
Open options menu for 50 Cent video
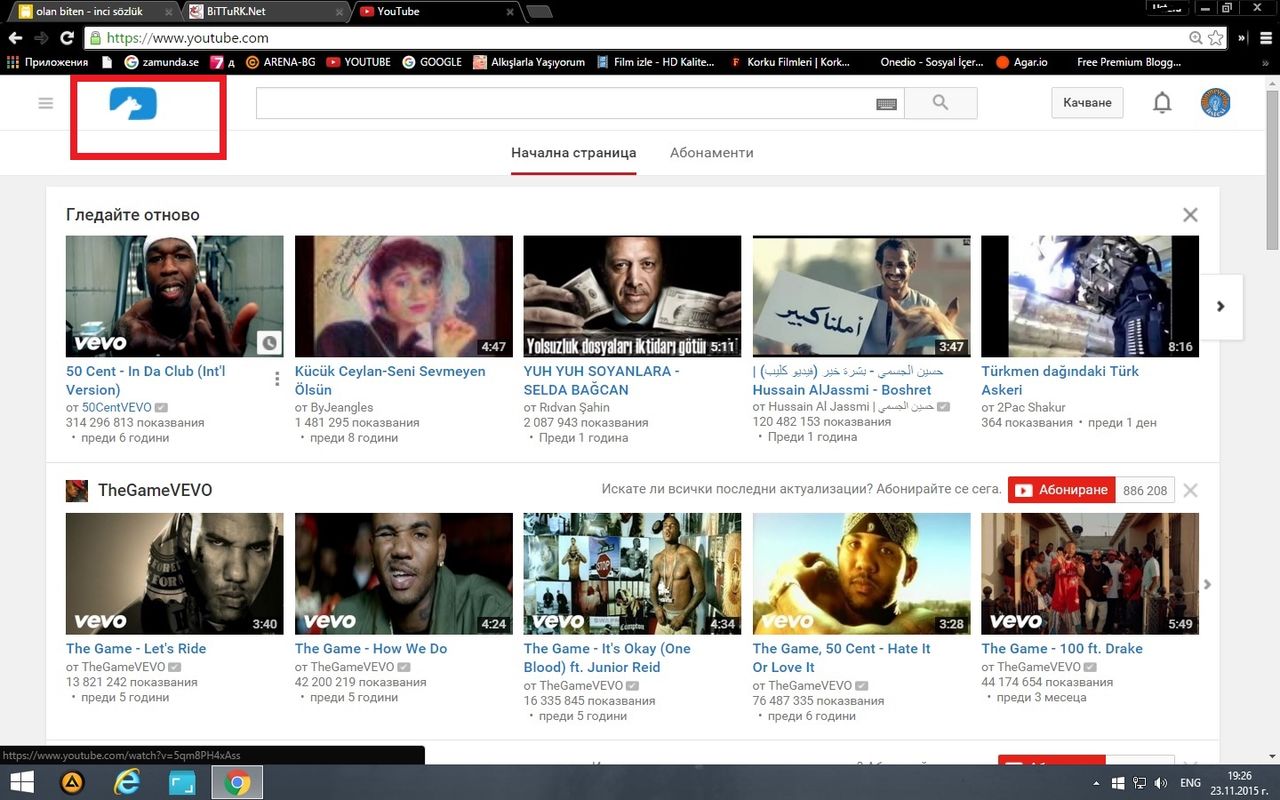(x=277, y=379)
